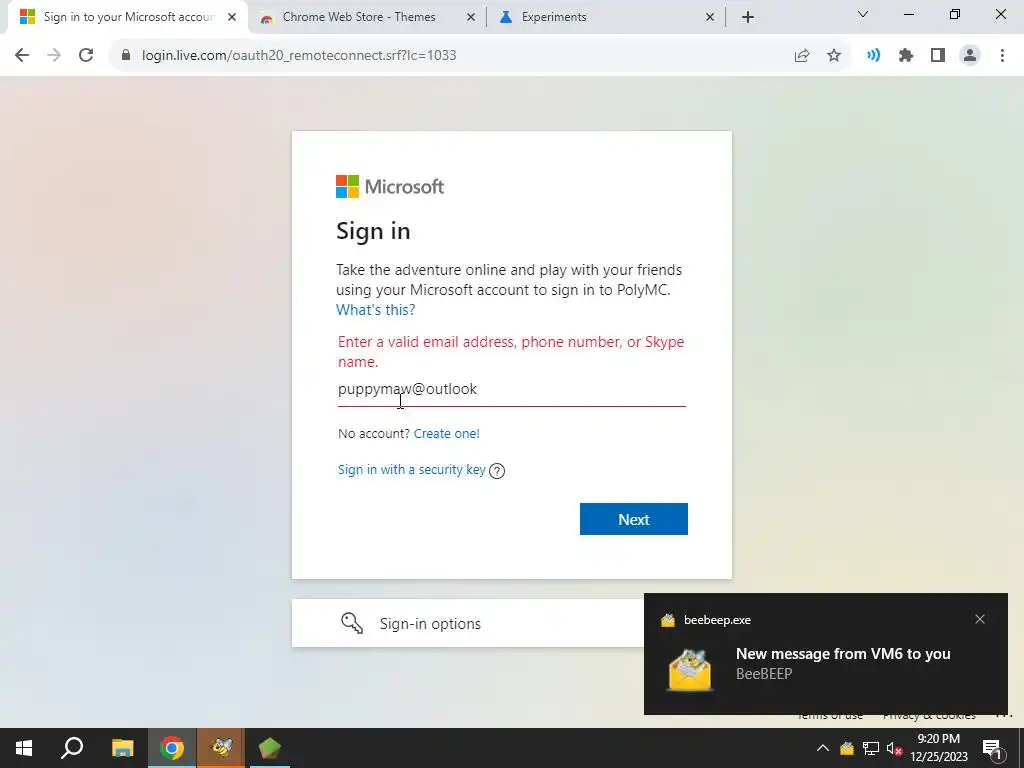
Task: Open BeeBEEP from the taskbar
Action: (x=221, y=748)
